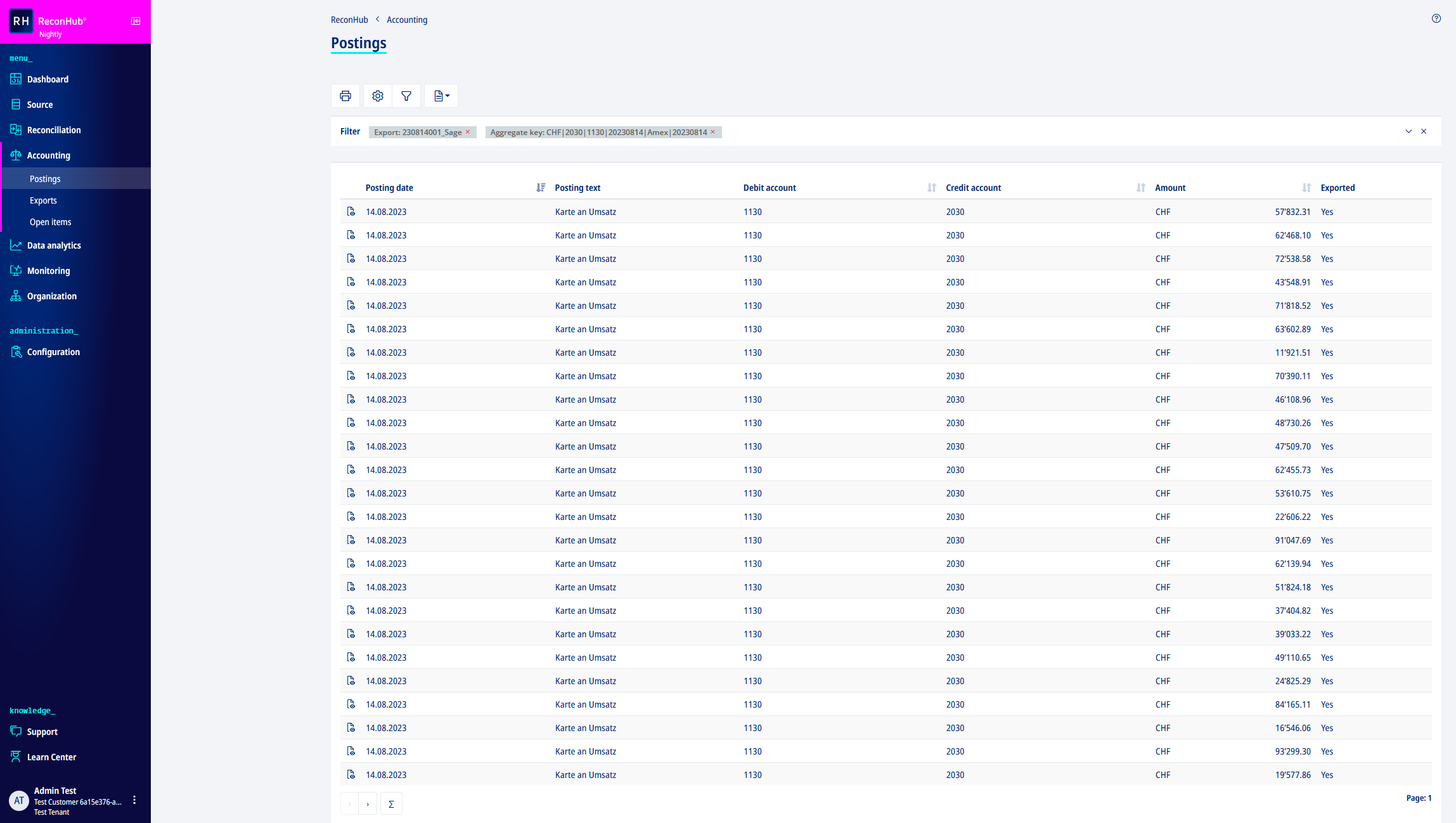Collapse the sidebar with the toggle icon
The width and height of the screenshot is (1456, 823).
pyautogui.click(x=136, y=21)
